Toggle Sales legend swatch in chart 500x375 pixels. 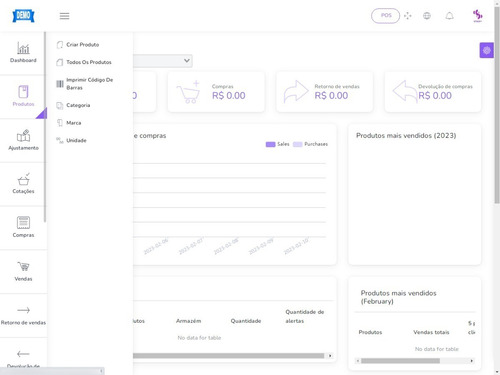270,144
